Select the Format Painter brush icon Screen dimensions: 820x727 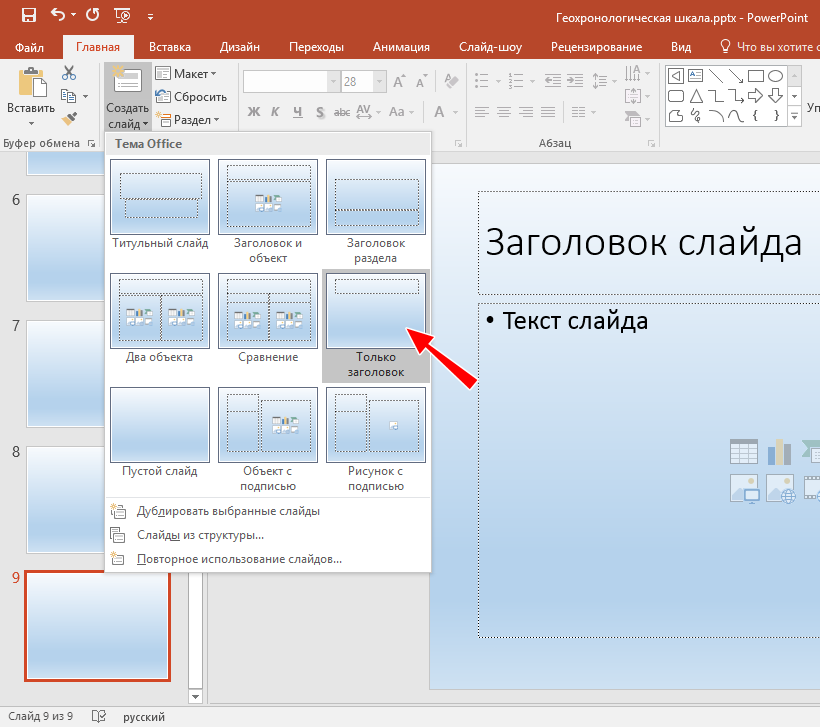[69, 118]
